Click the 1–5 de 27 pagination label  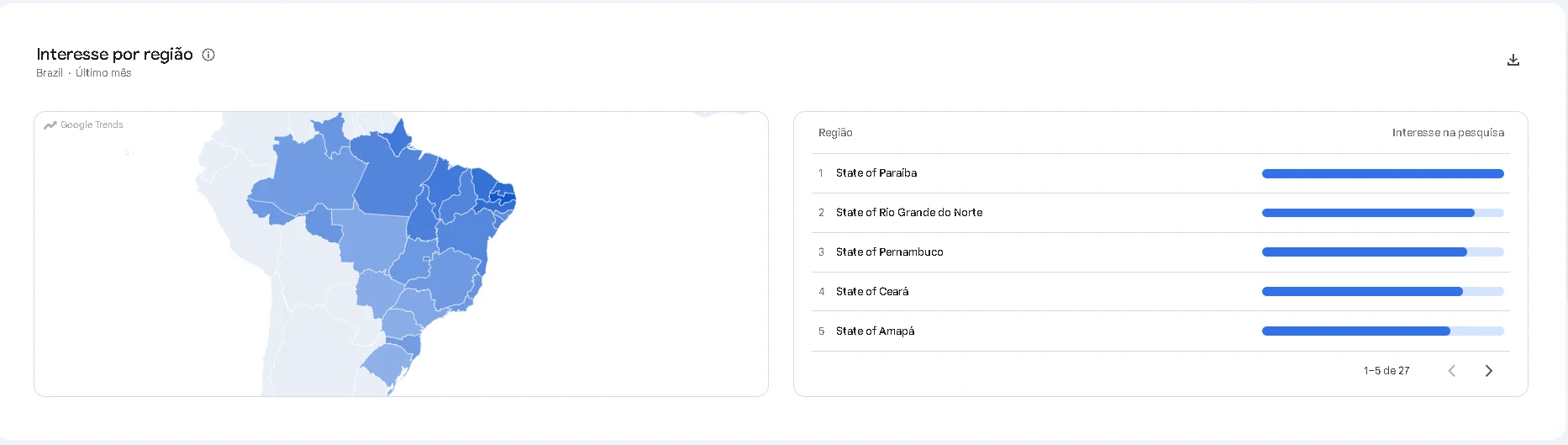[x=1386, y=371]
